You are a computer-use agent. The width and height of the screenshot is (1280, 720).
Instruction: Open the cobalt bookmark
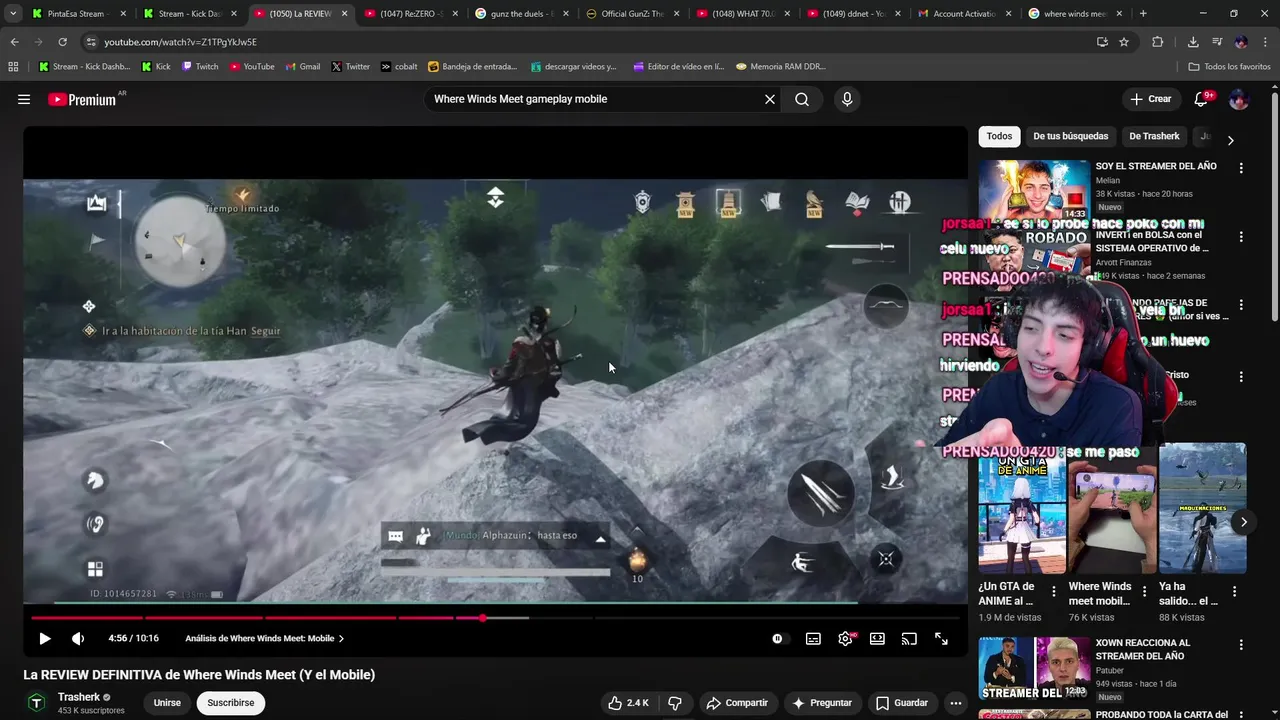coord(398,67)
